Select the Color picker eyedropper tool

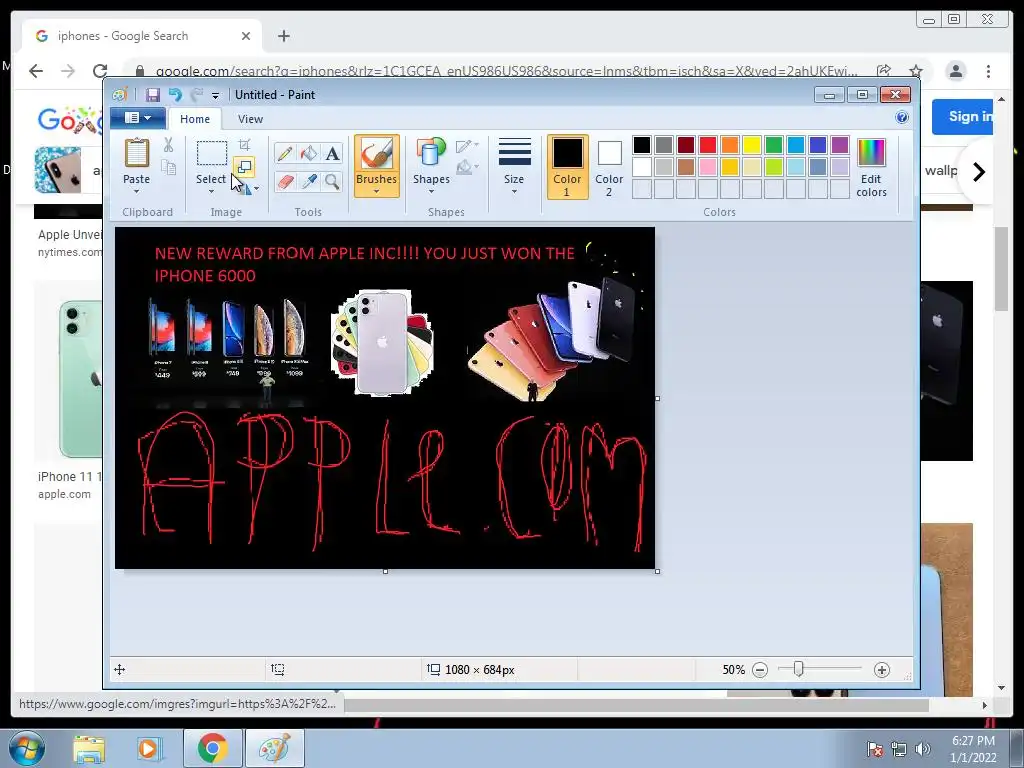click(309, 181)
